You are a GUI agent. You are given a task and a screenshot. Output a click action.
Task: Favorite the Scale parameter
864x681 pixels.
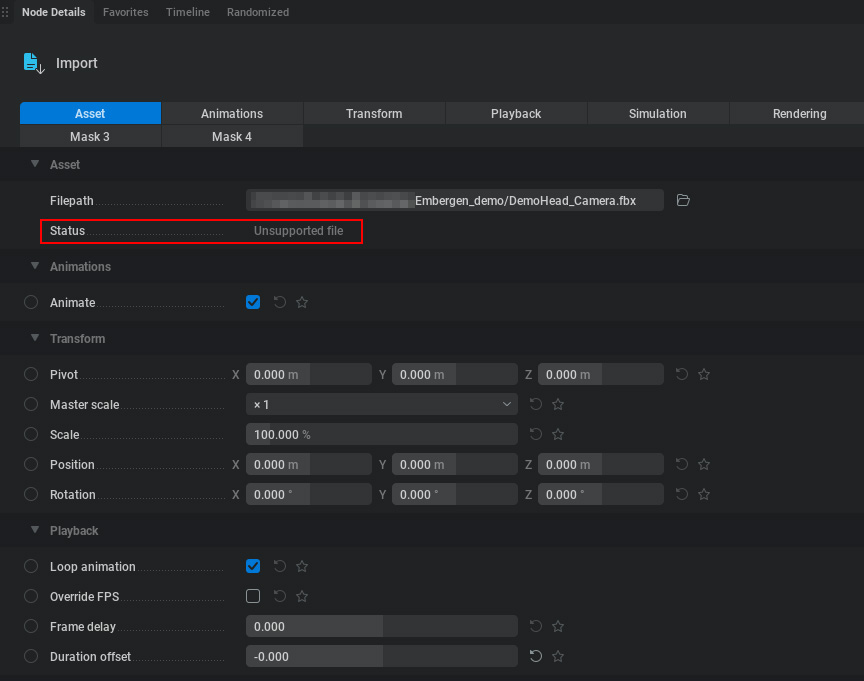(558, 435)
